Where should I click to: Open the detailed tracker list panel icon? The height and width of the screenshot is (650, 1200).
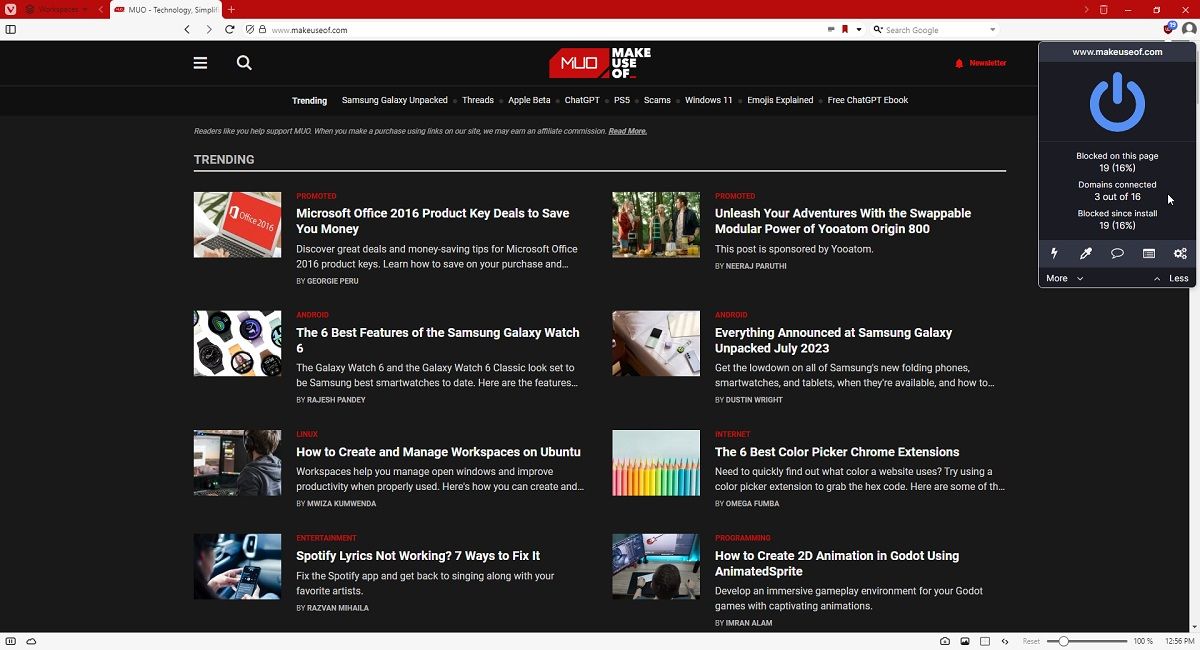click(1148, 253)
